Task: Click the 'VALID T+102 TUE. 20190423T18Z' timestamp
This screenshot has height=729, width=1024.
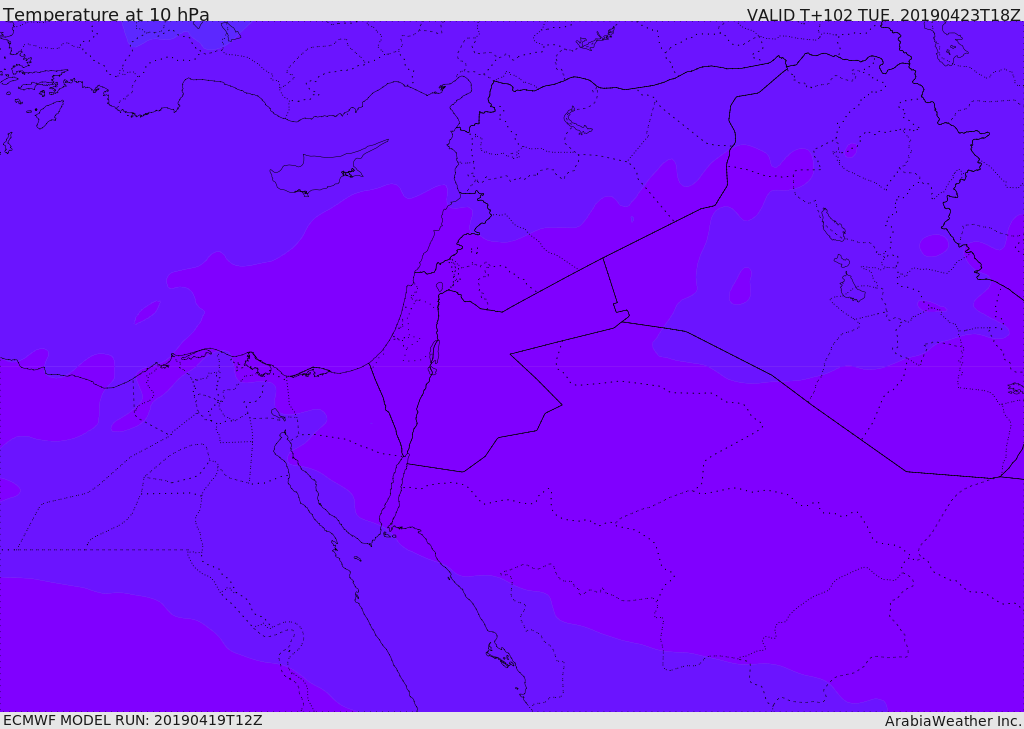Action: (x=884, y=15)
